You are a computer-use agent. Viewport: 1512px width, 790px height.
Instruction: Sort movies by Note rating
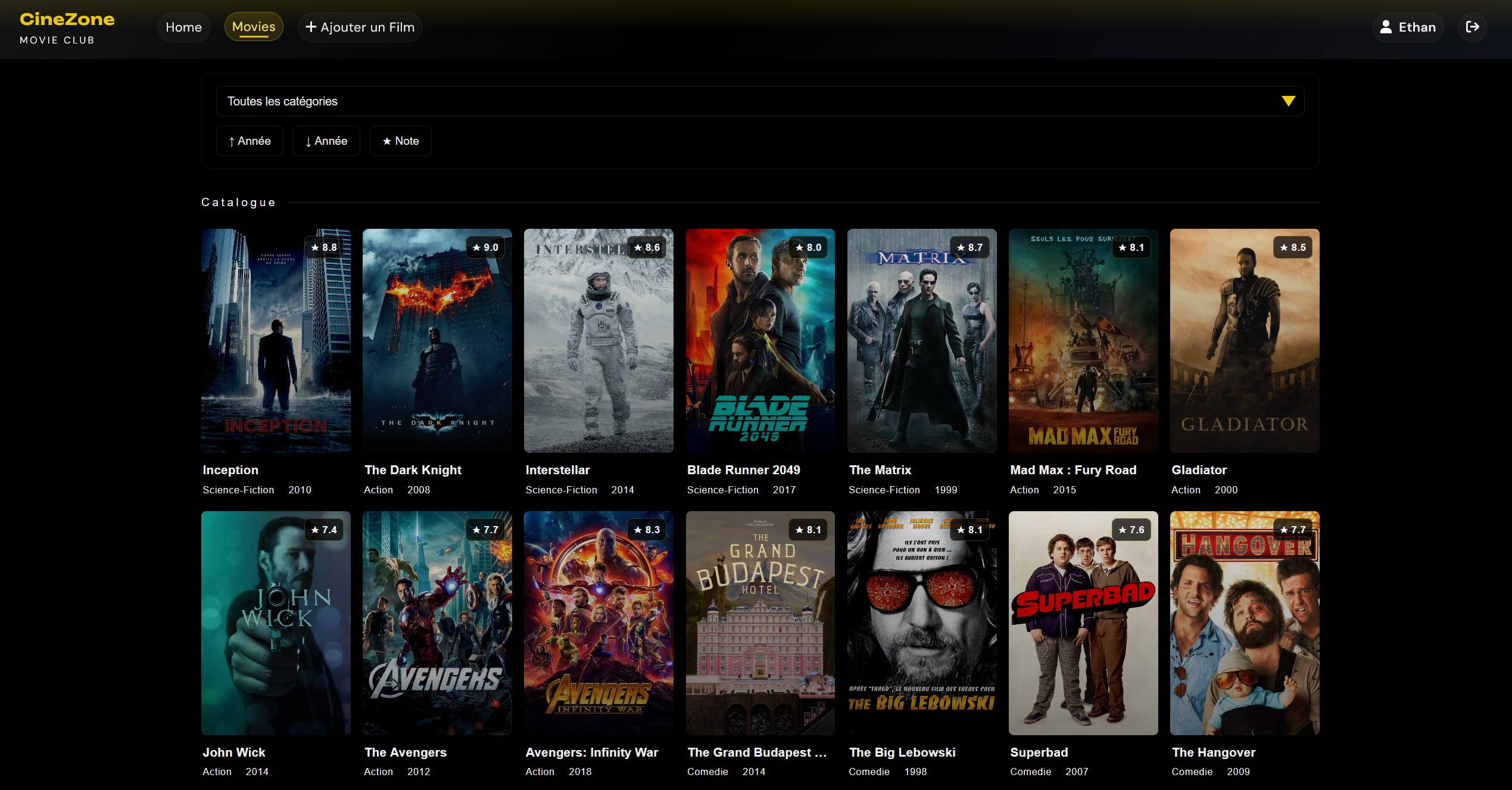click(400, 141)
